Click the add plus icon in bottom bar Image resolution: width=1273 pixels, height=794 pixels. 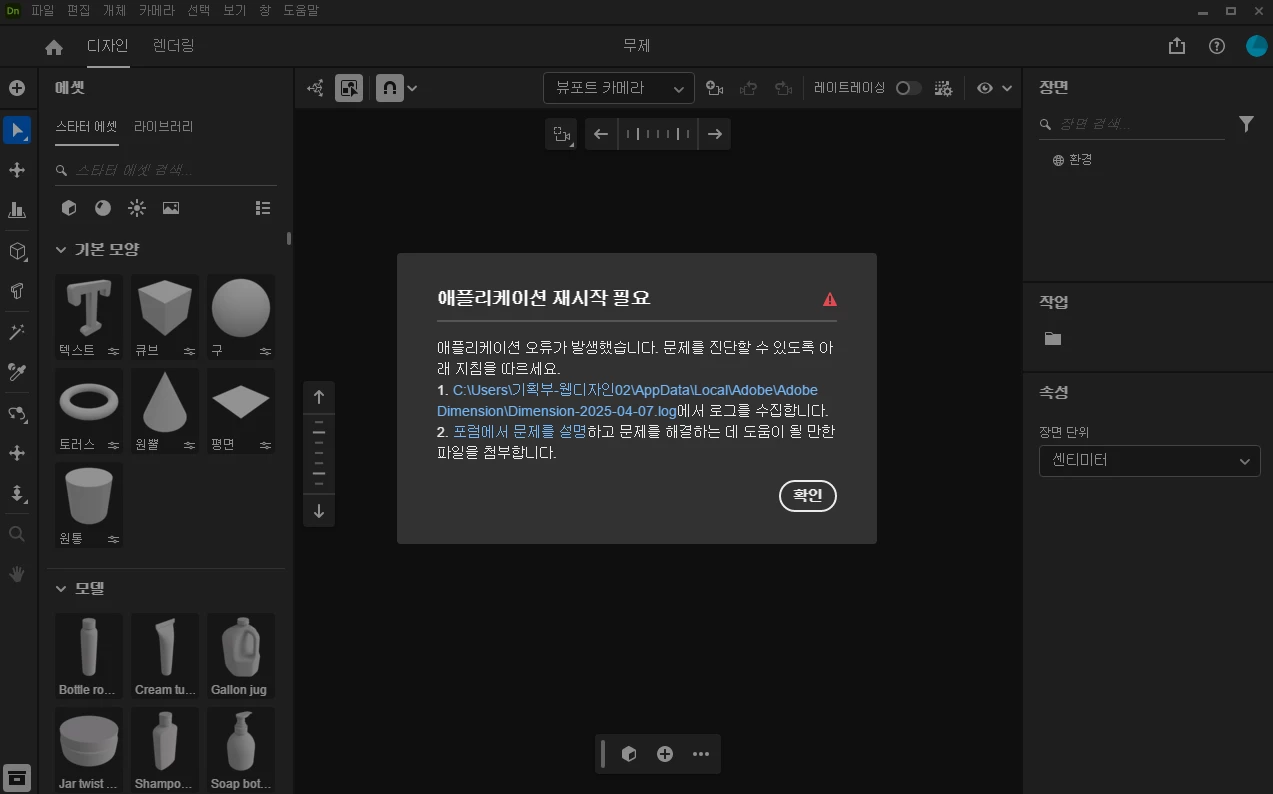coord(665,754)
